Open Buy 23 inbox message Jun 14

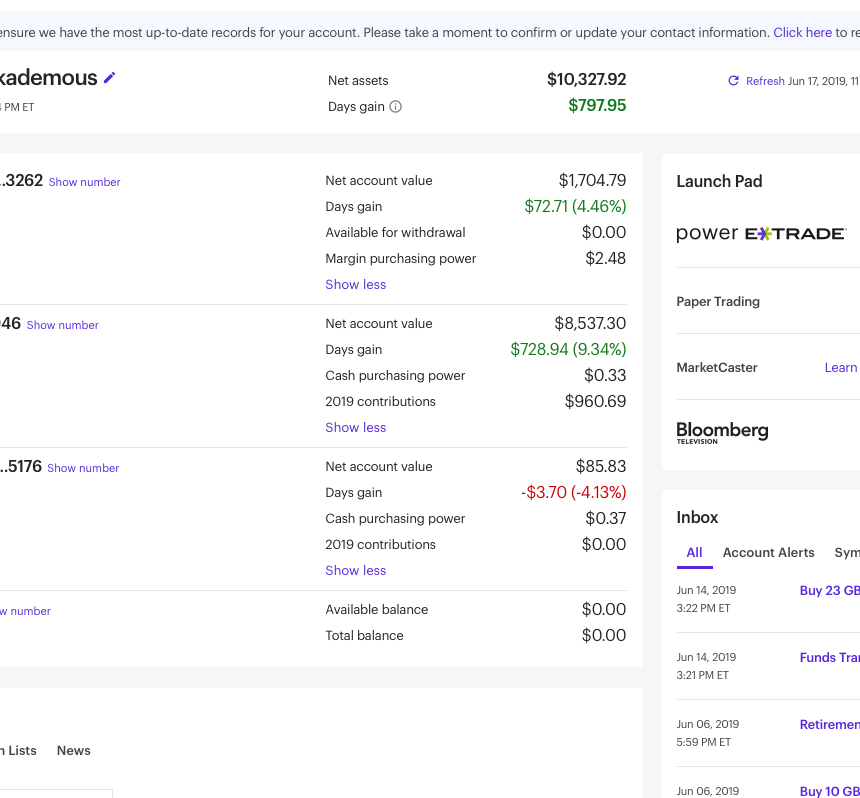(829, 591)
